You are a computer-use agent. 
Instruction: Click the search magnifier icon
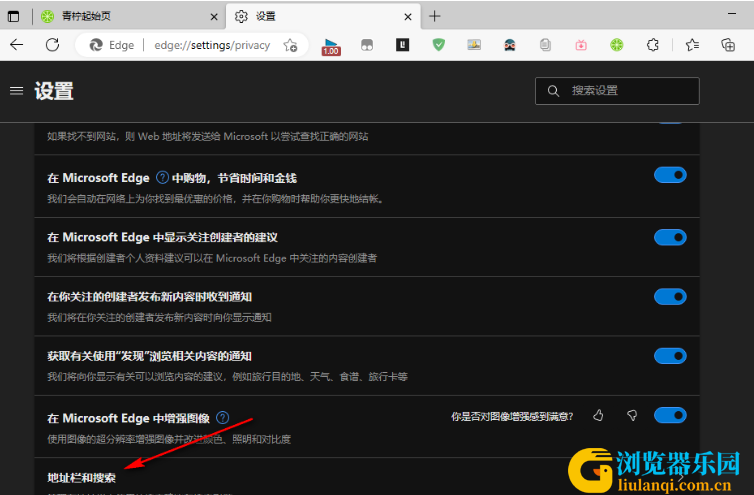553,91
